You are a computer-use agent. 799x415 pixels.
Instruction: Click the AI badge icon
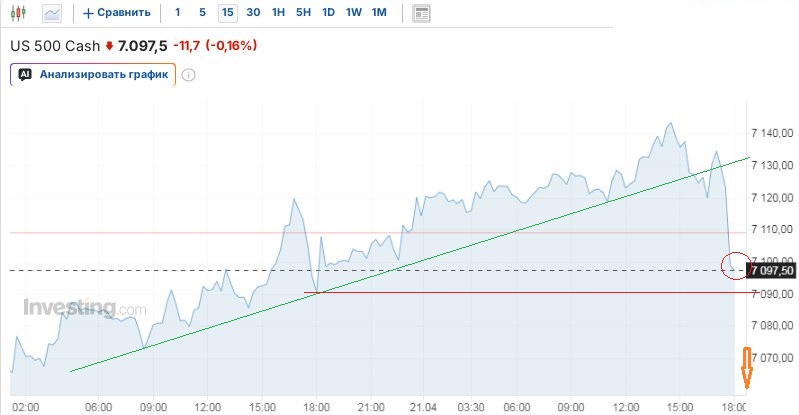[25, 75]
